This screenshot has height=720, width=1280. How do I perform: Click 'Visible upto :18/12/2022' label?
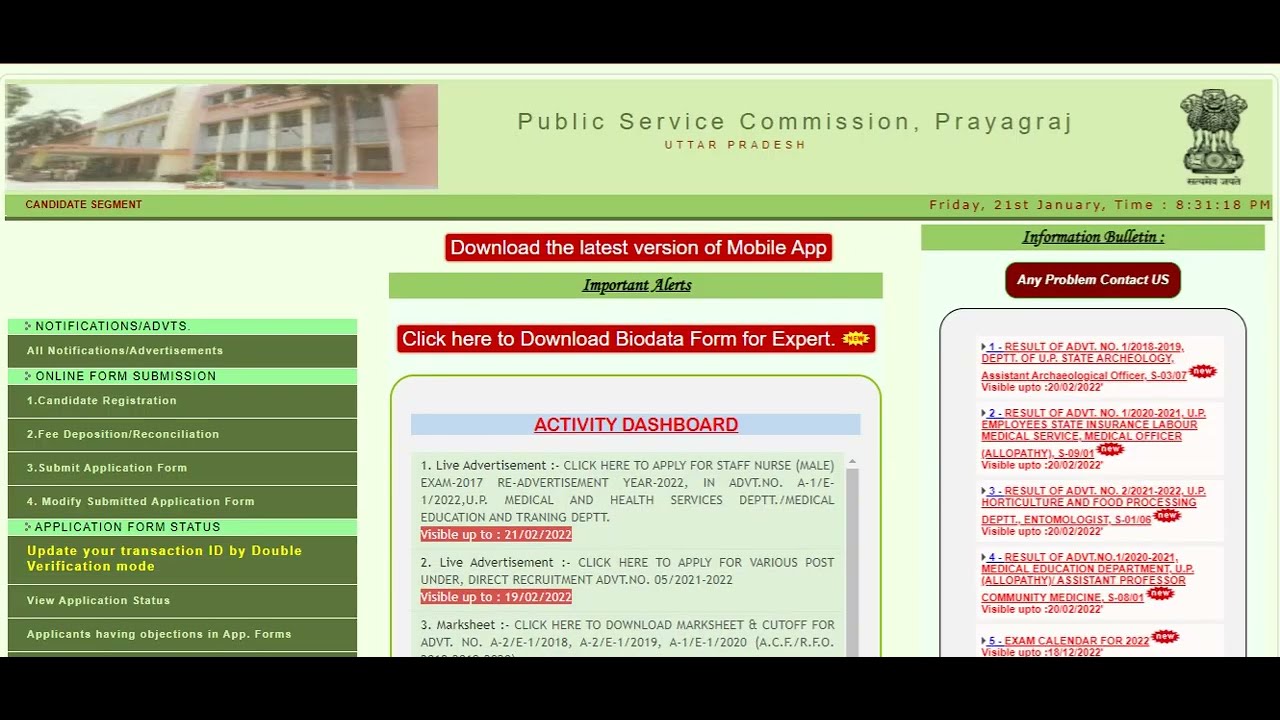(1042, 652)
